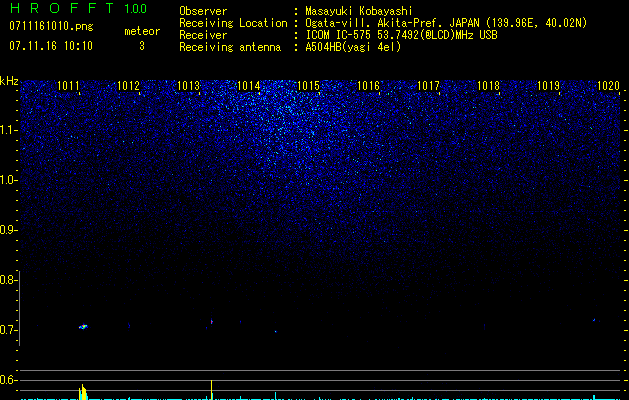Click the 'Receiving antenna' label
Screen dimensions: 629x400
pos(230,47)
